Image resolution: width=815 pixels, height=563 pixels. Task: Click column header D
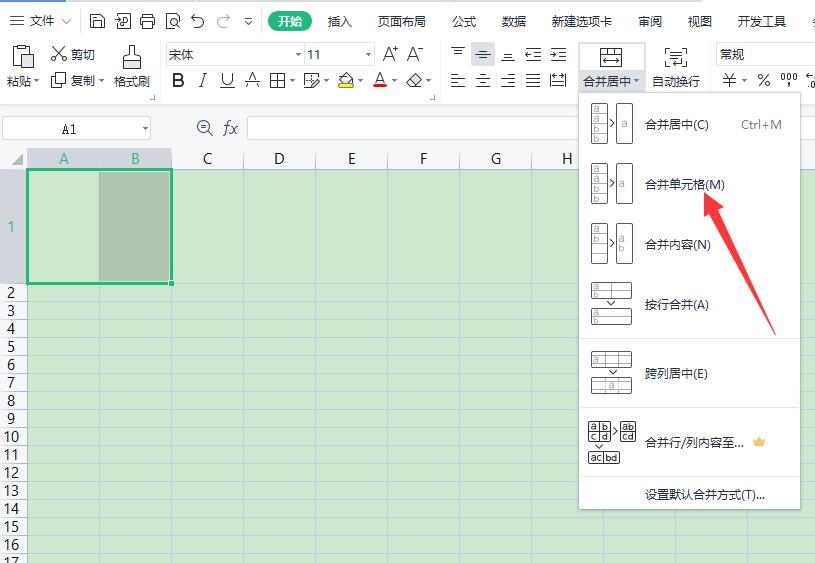tap(279, 159)
